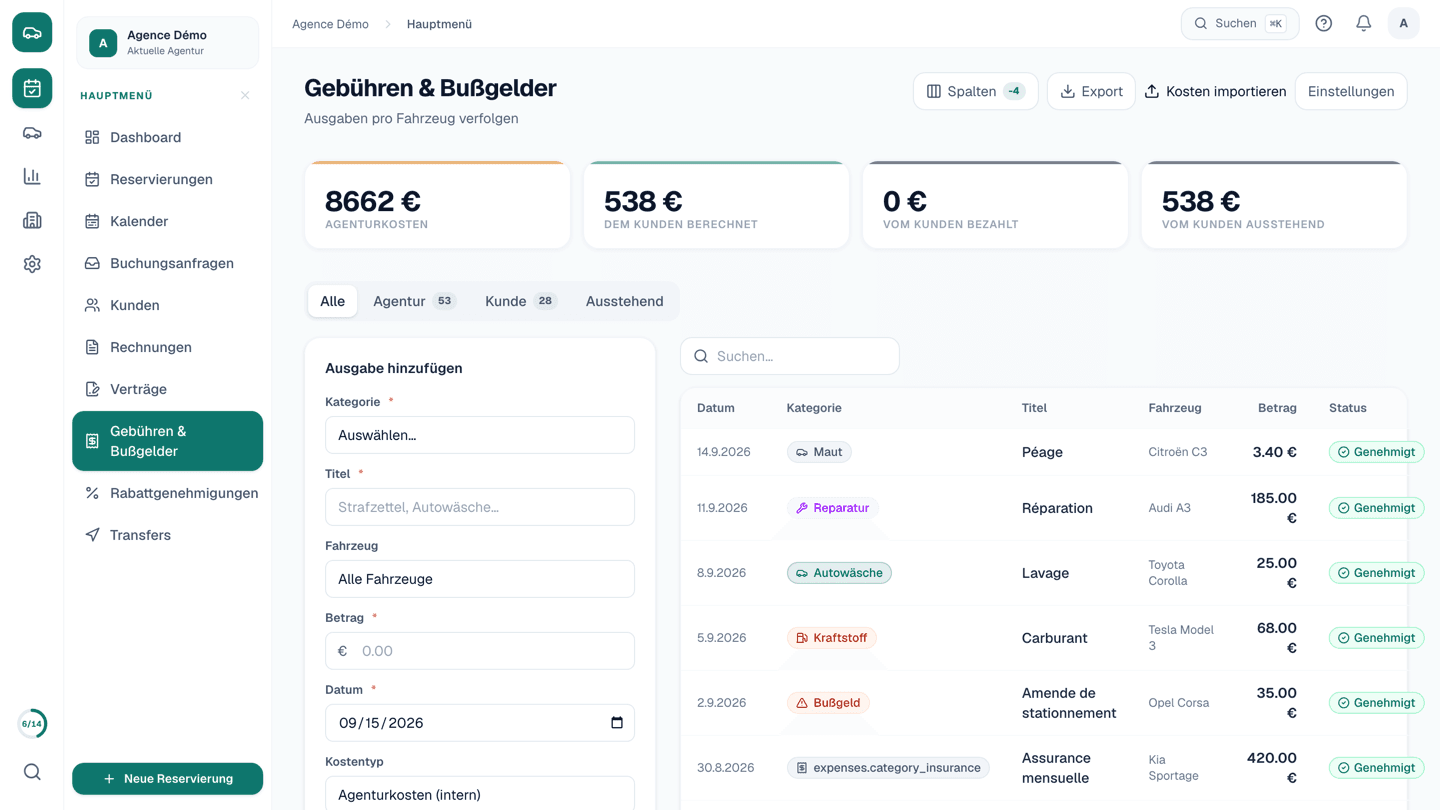The image size is (1440, 810).
Task: Click the 6/14 progress ring
Action: tap(32, 724)
